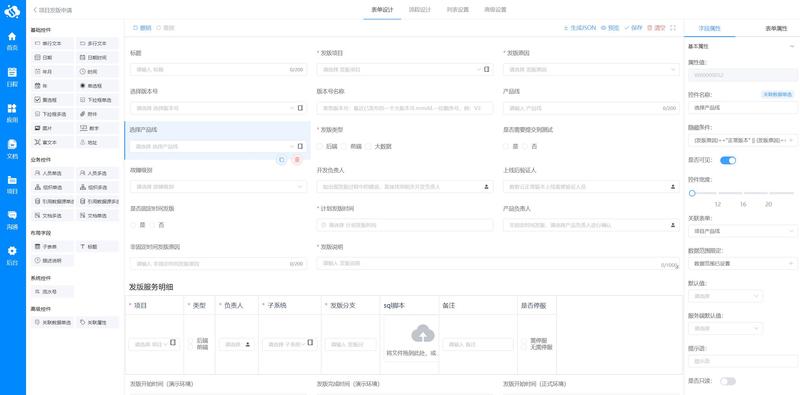Go back via 项目发版申请 link
The image size is (800, 395).
(53, 10)
